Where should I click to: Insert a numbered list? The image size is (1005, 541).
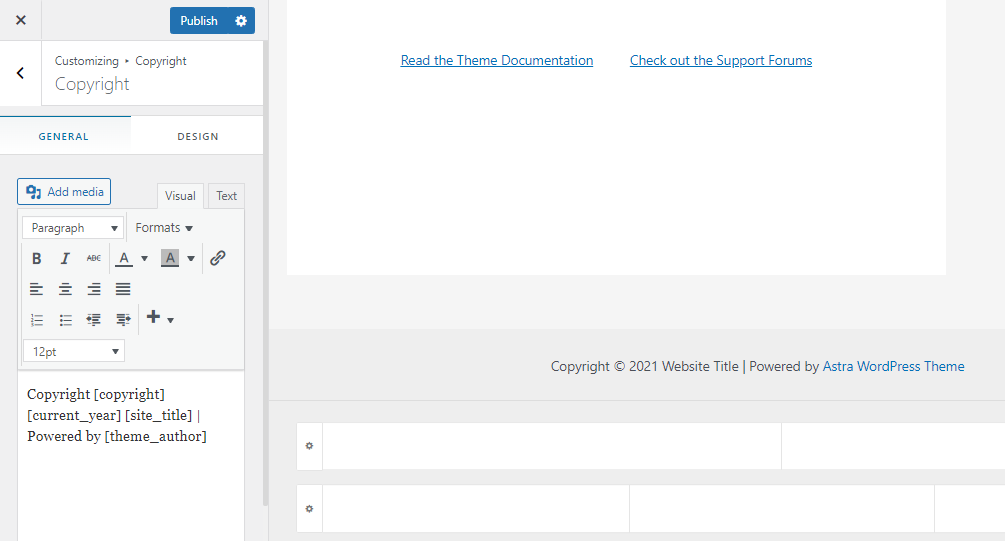click(37, 320)
